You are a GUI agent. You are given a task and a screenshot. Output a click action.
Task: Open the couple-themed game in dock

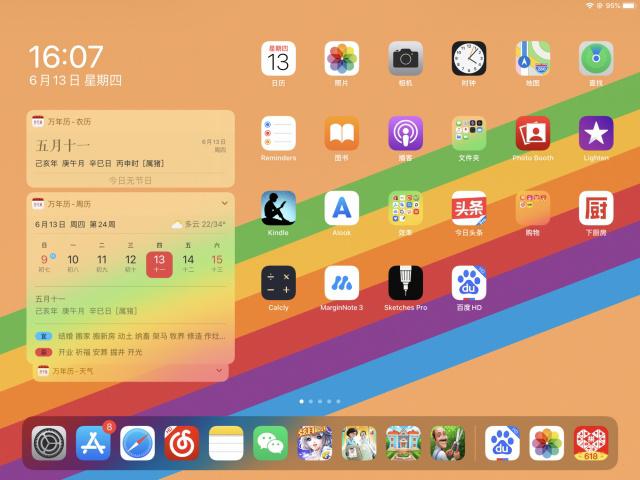(359, 443)
